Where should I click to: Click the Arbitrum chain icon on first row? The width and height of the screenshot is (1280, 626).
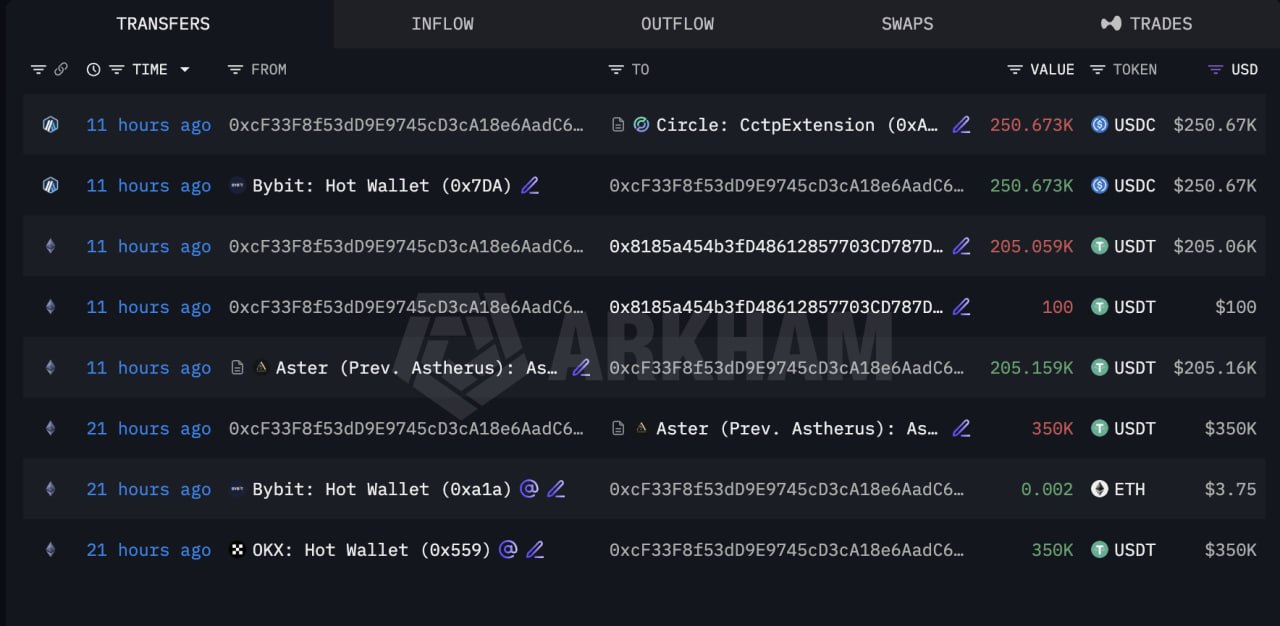[x=50, y=125]
